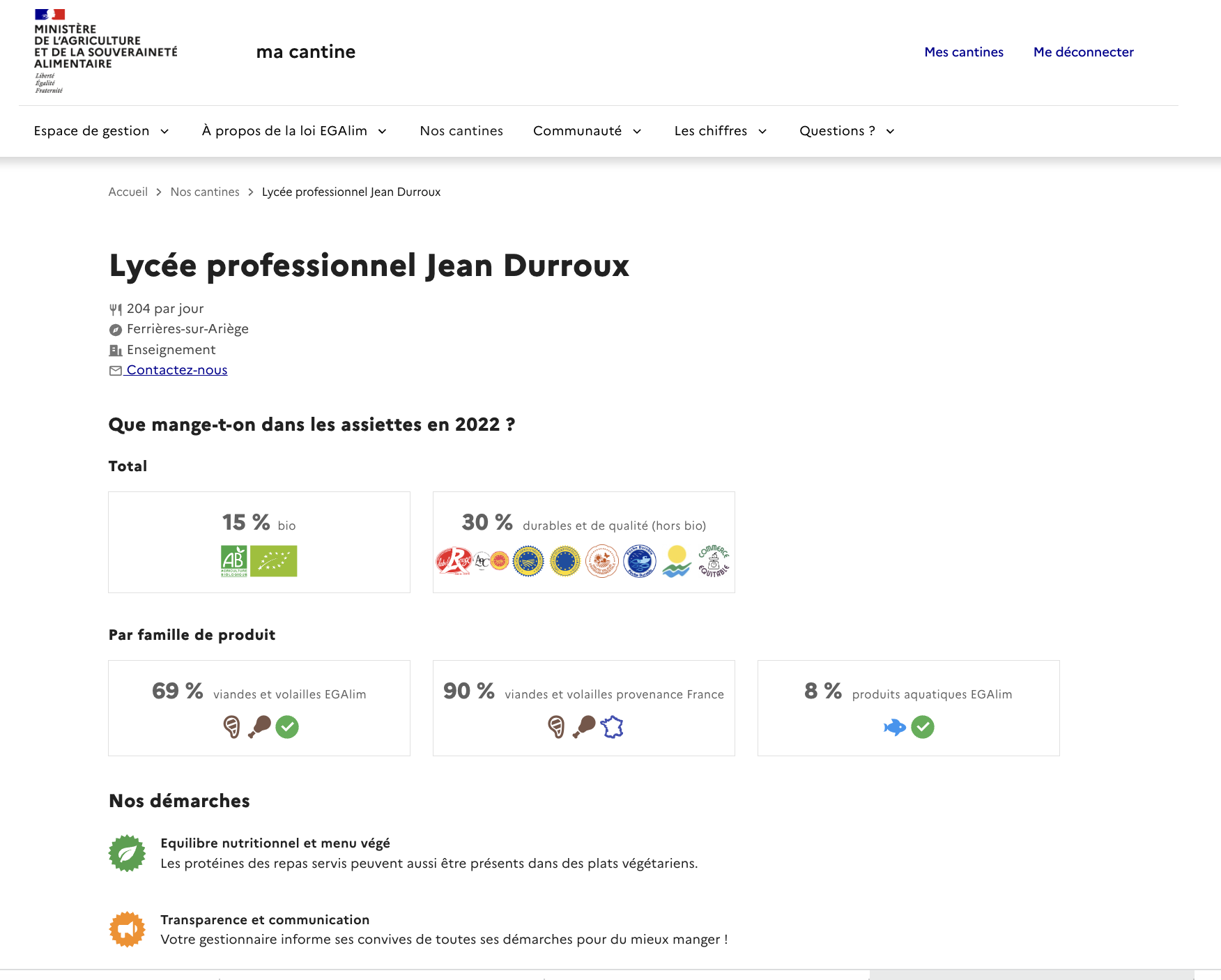The height and width of the screenshot is (980, 1221).
Task: Click the green leaf badge icon
Action: (127, 853)
